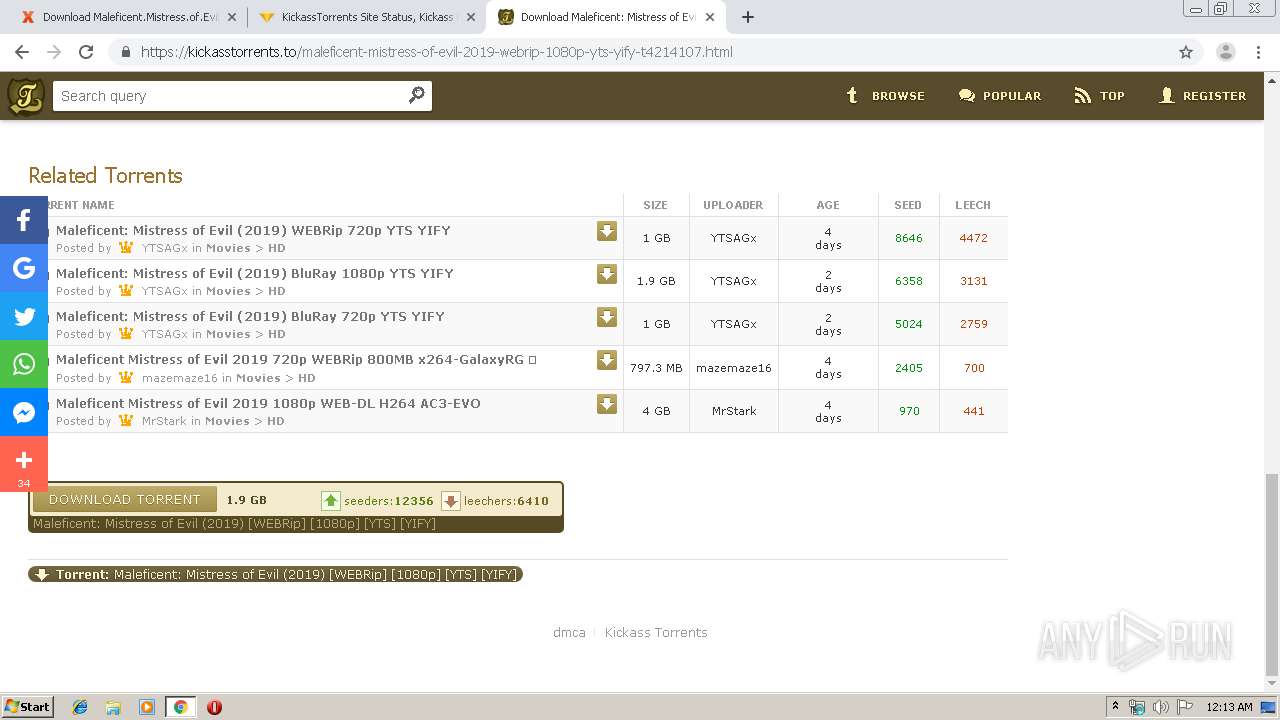Image resolution: width=1280 pixels, height=720 pixels.
Task: Click the Windows Start button
Action: click(28, 707)
